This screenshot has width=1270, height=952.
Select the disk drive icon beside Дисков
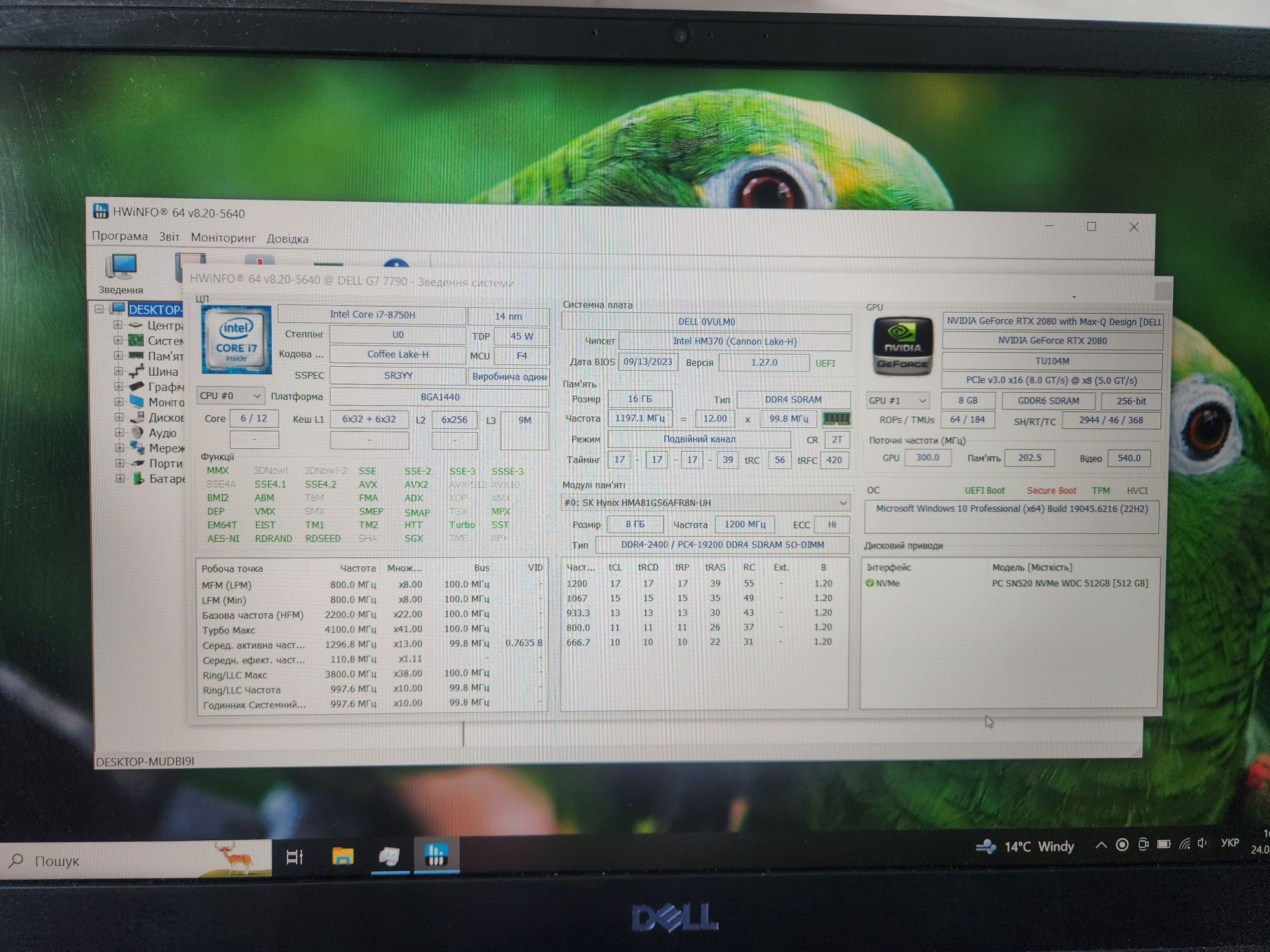[137, 418]
